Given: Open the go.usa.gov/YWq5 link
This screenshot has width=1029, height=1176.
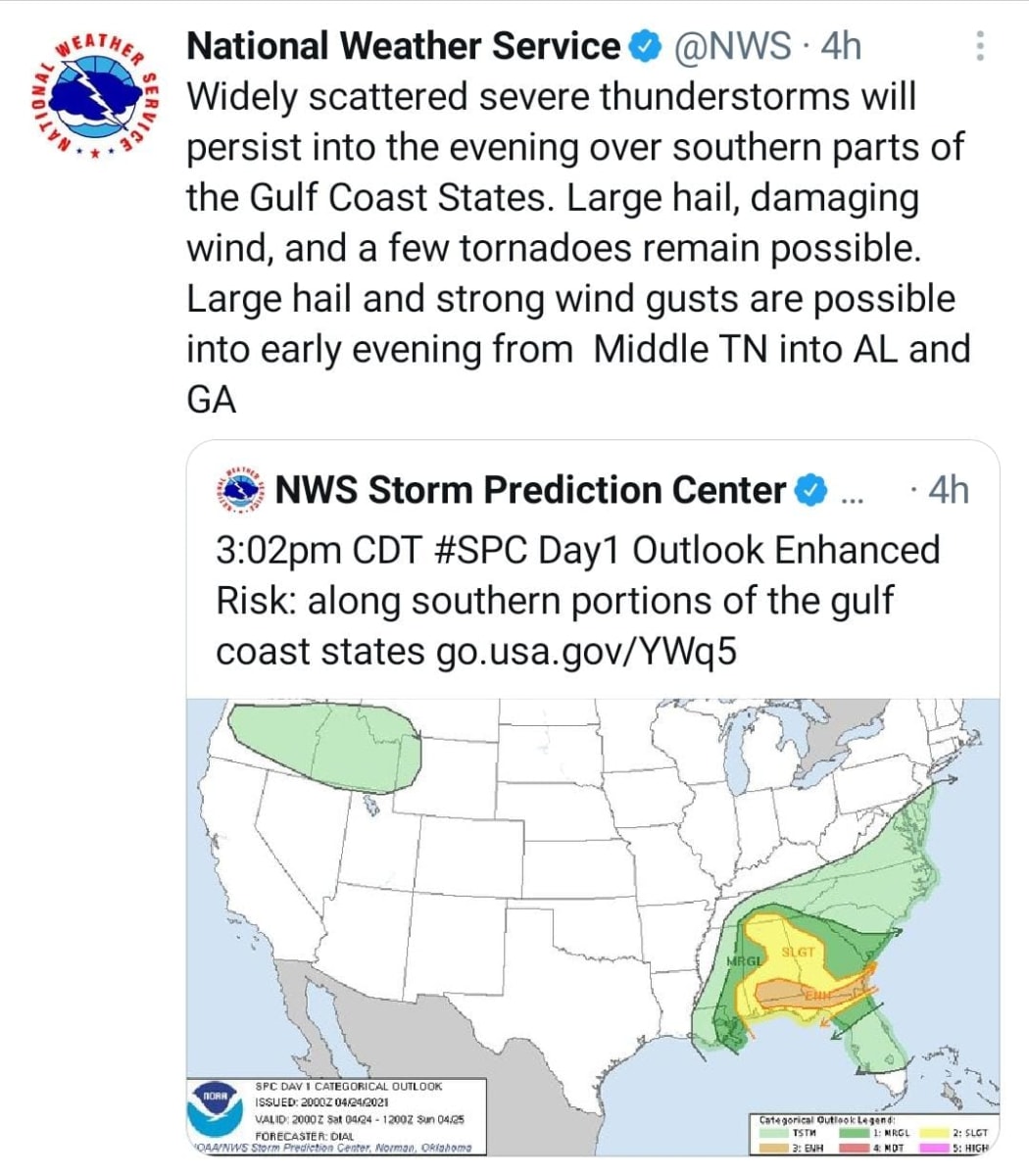Looking at the screenshot, I should tap(586, 652).
